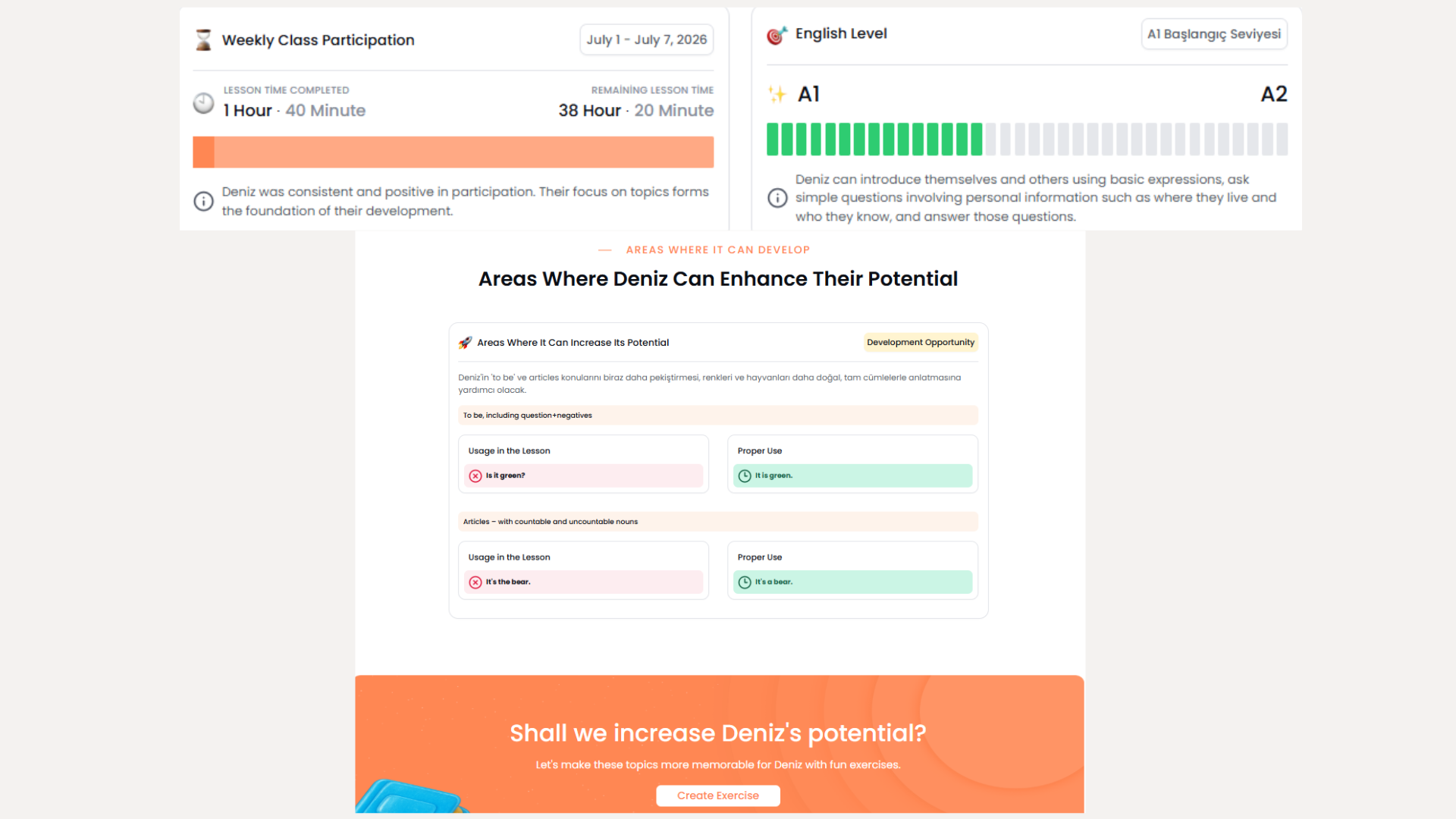Select the 'To be, including question+negatives' topic row

718,416
